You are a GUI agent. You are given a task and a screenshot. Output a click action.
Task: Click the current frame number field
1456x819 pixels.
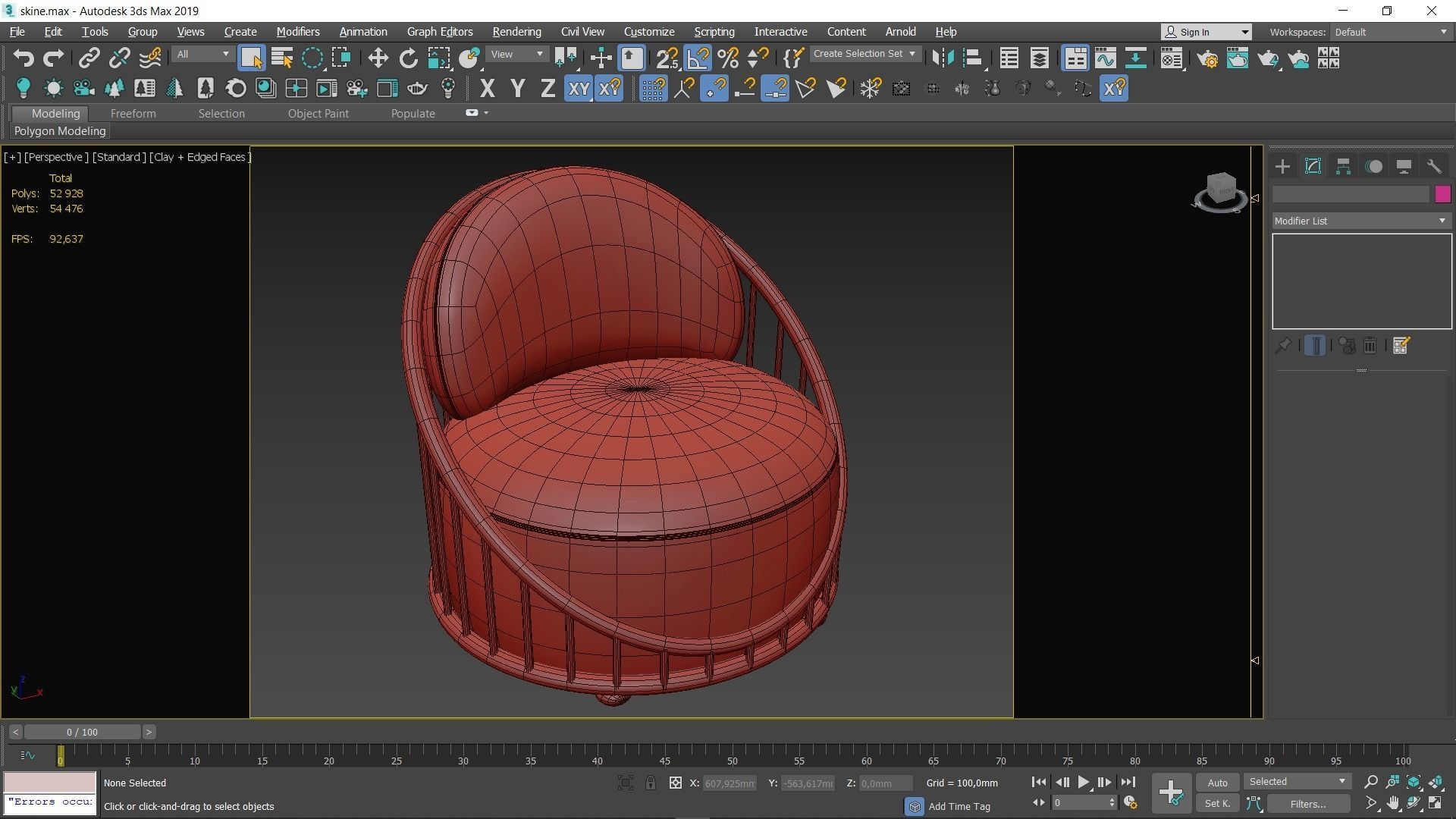click(1079, 802)
